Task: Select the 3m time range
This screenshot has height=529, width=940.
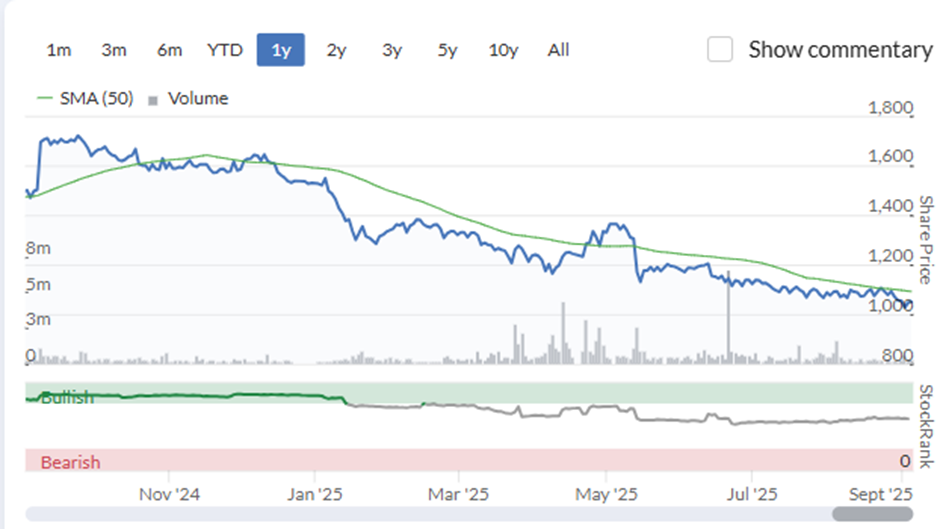Action: [114, 50]
